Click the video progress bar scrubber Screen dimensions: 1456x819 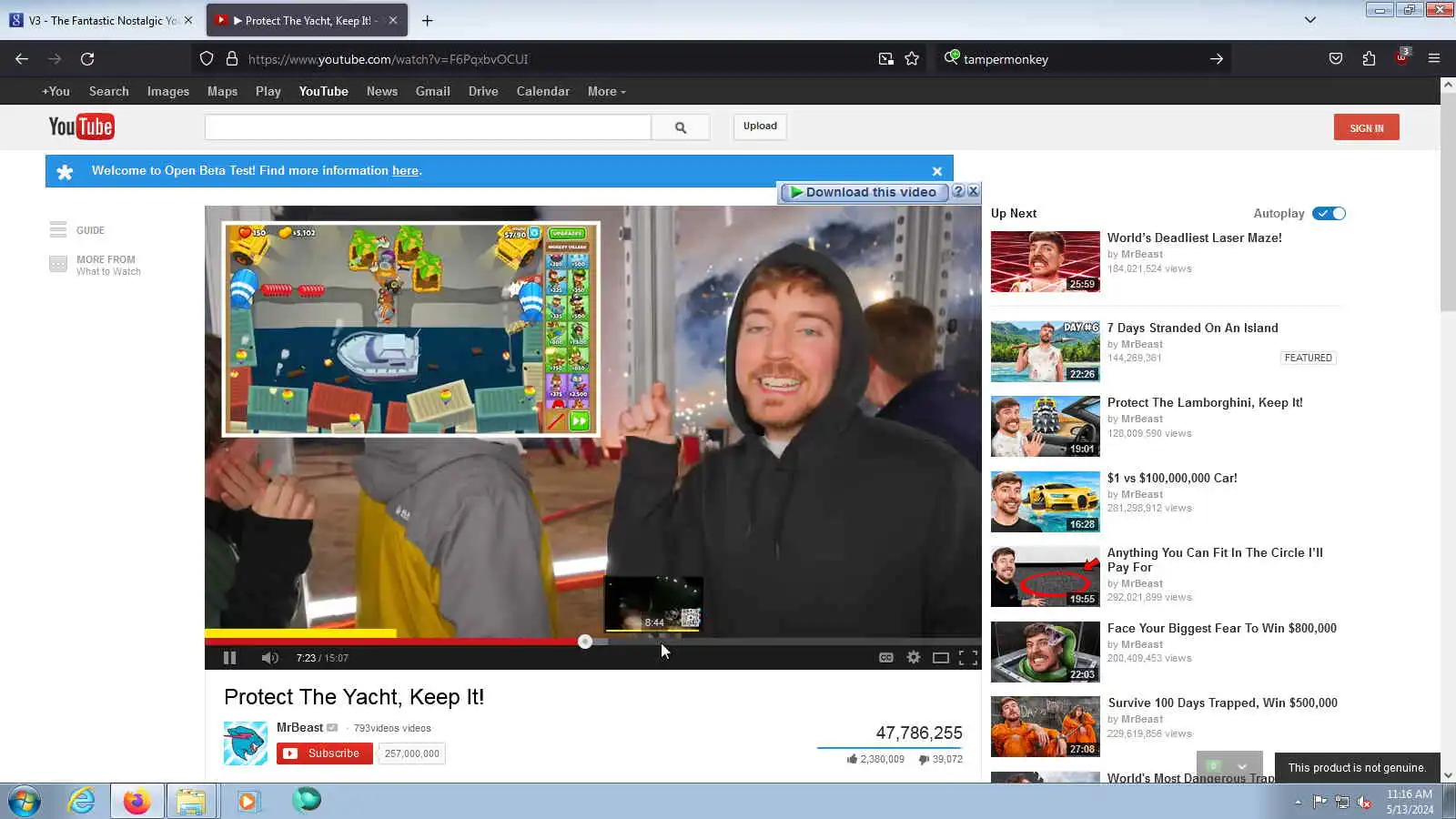pos(585,642)
